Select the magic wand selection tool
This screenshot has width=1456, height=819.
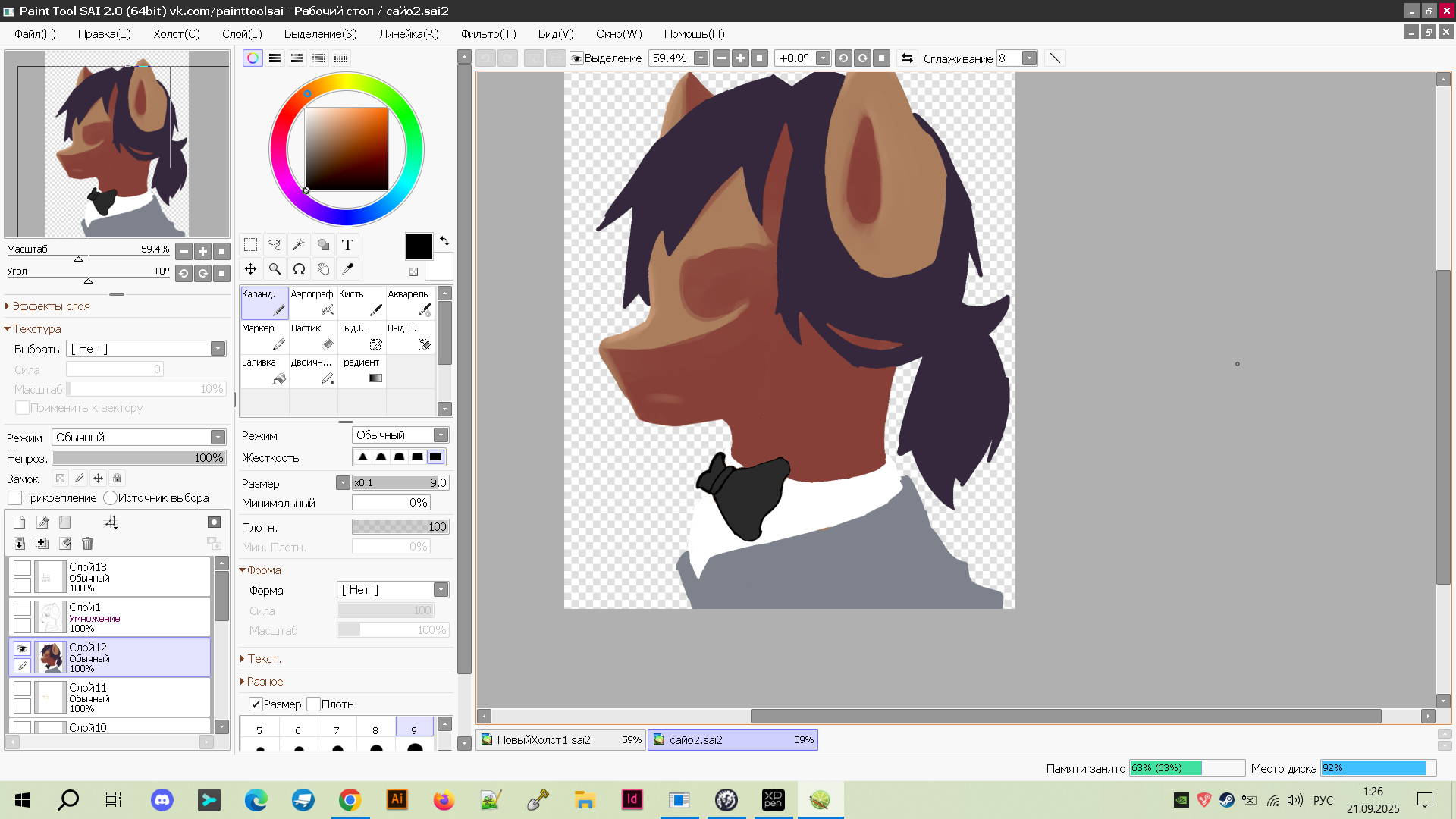tap(299, 245)
